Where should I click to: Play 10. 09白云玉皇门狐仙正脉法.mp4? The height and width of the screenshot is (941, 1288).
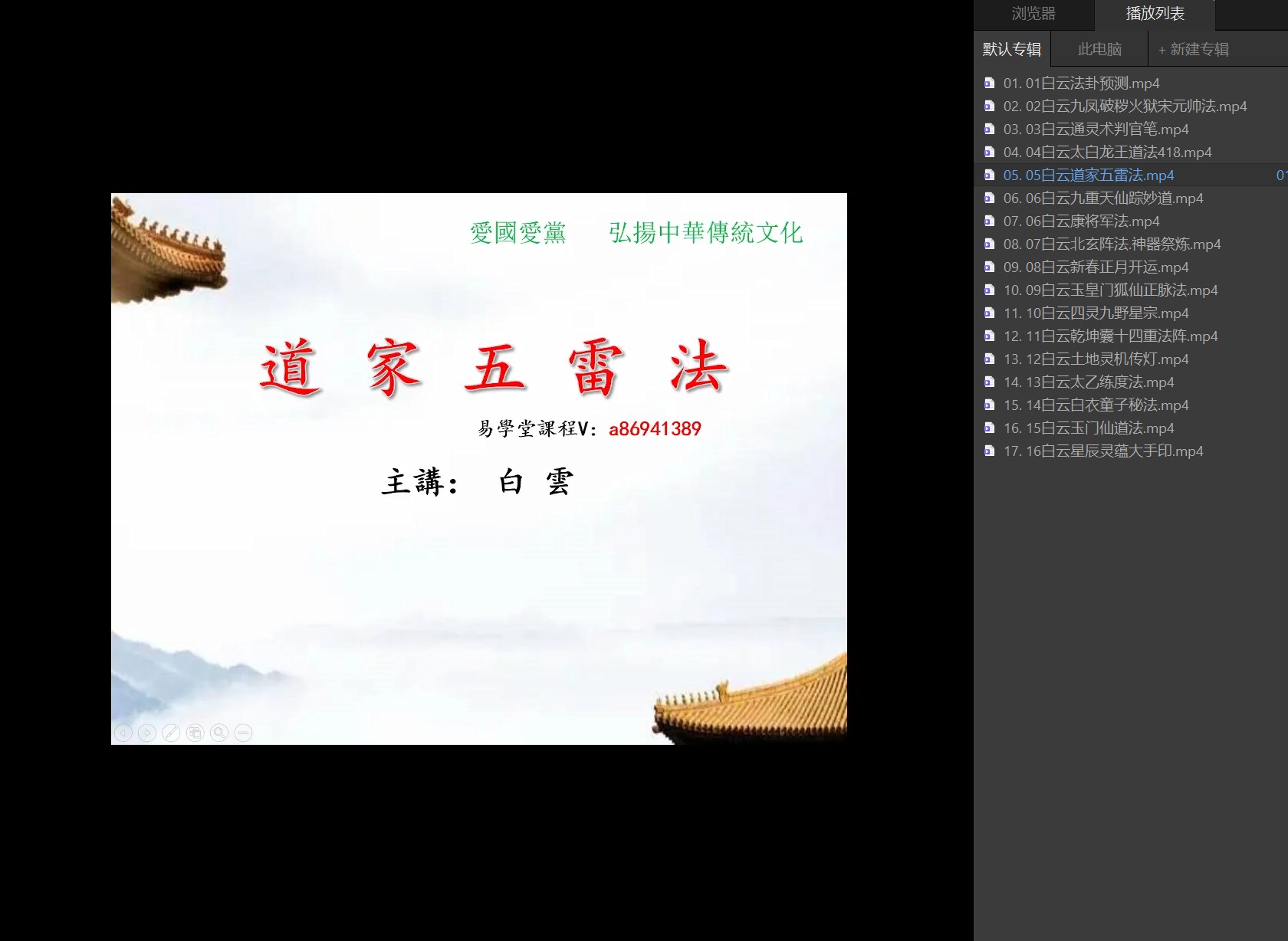pos(1110,290)
